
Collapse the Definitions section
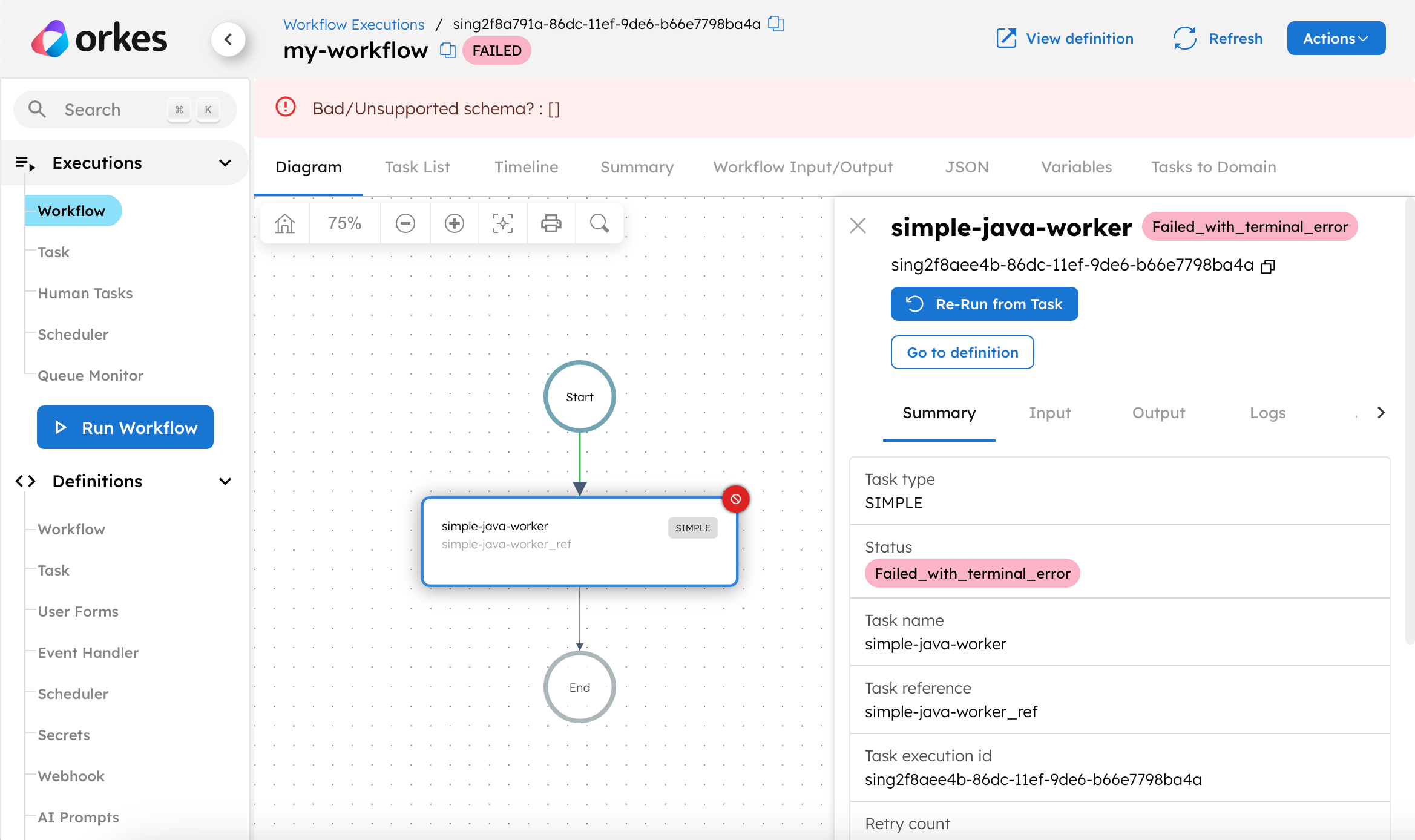(225, 481)
